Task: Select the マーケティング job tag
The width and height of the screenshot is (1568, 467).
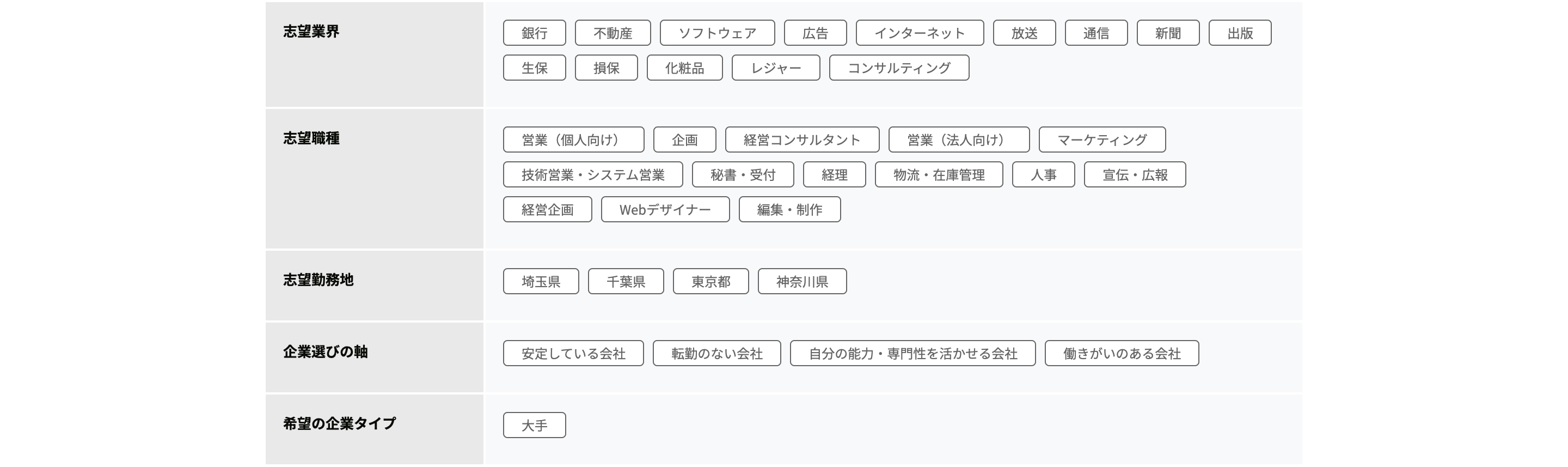Action: (1102, 140)
